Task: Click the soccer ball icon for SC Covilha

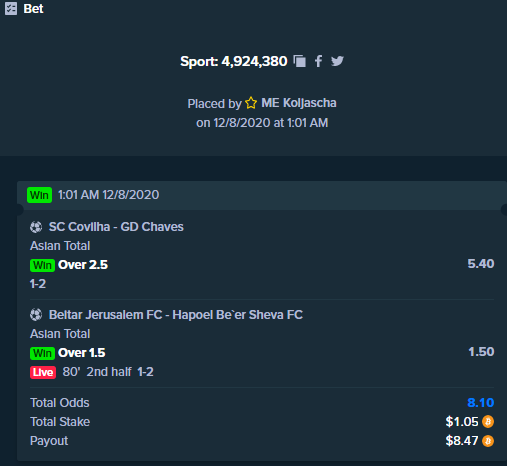Action: point(36,227)
